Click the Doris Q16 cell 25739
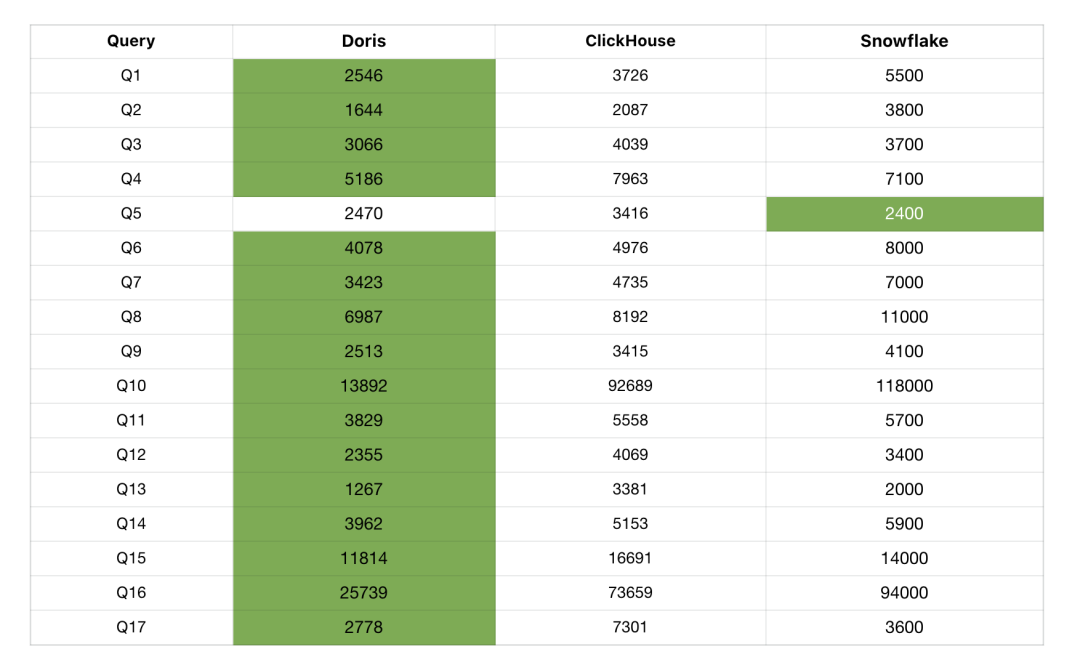Screen dimensions: 1080x665 [364, 592]
